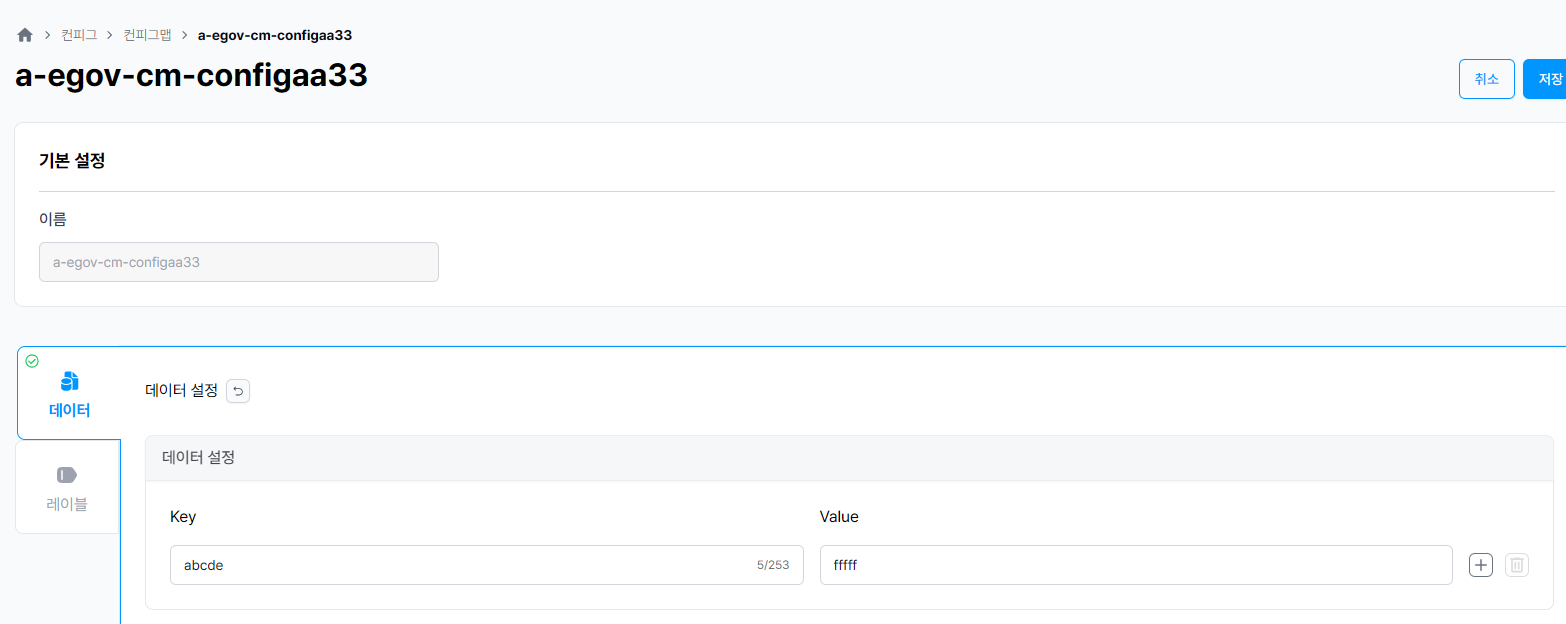The image size is (1566, 624).
Task: Click the Value field containing fffff
Action: (1135, 565)
